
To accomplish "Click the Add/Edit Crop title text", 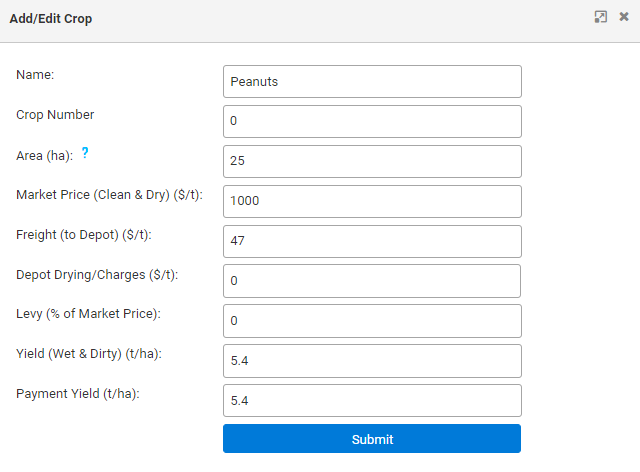I will (x=51, y=19).
